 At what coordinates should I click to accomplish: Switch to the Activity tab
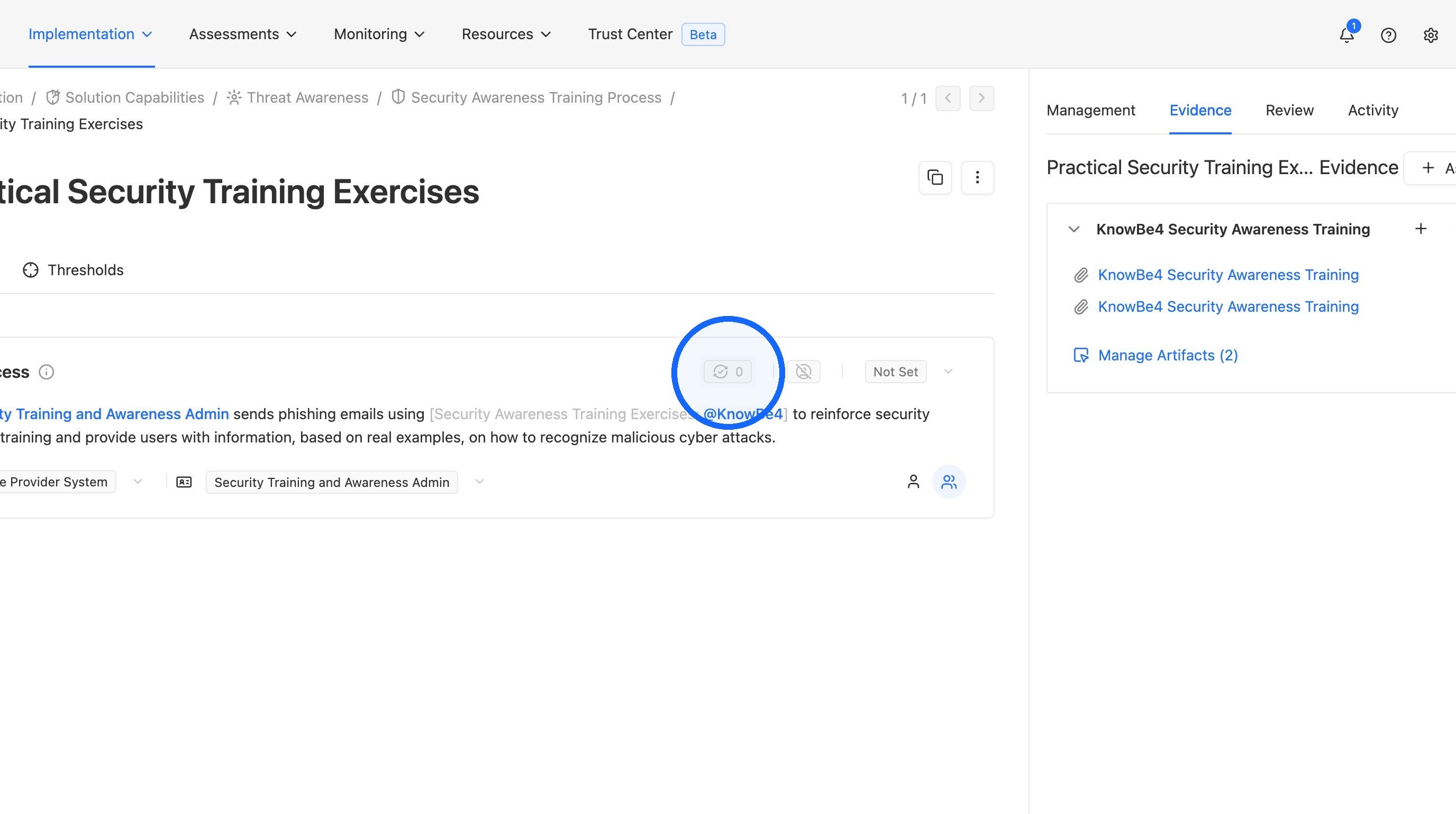coord(1373,110)
